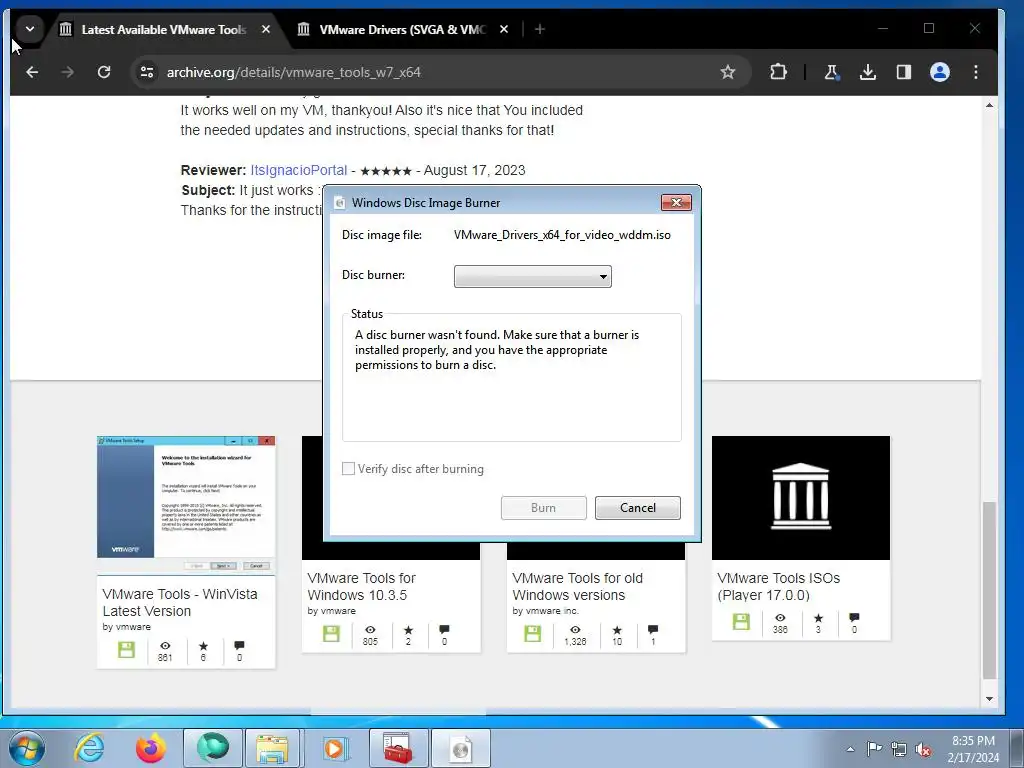This screenshot has height=768, width=1024.
Task: Open the Chrome three-dot menu
Action: tap(976, 72)
